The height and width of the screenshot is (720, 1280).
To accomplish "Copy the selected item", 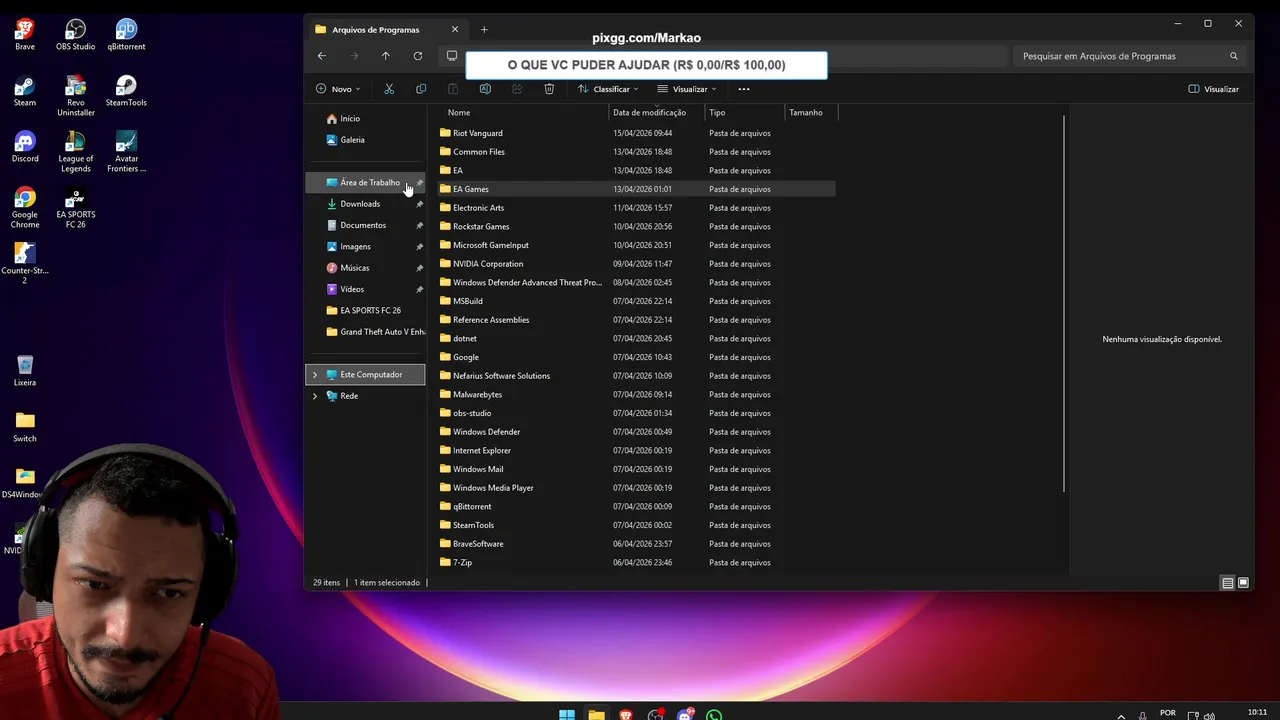I will [421, 89].
